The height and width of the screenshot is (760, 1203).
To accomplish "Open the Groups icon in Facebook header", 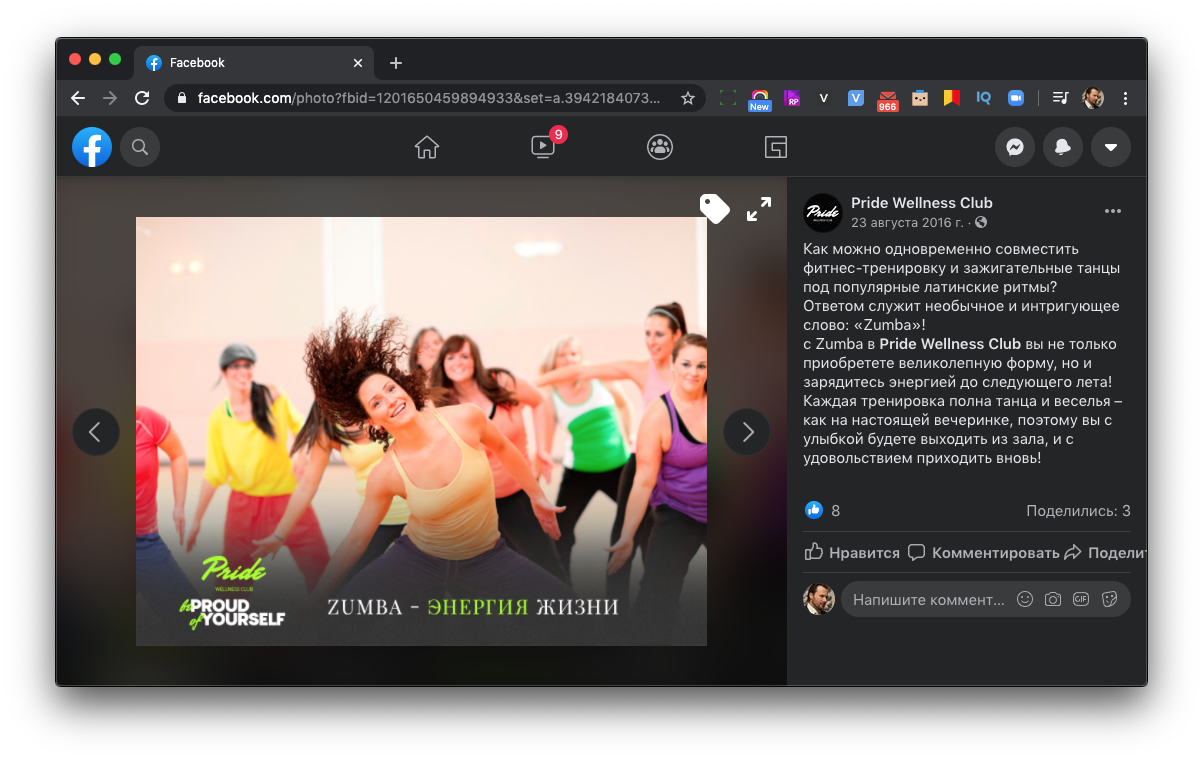I will coord(660,147).
